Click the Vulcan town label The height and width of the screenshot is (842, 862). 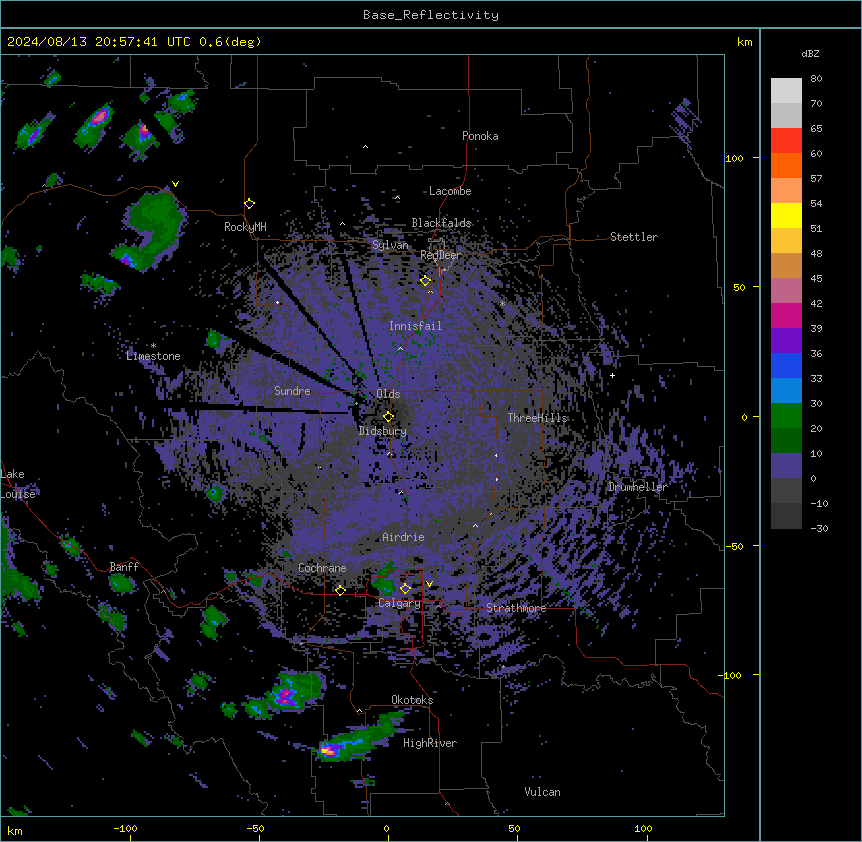click(542, 792)
